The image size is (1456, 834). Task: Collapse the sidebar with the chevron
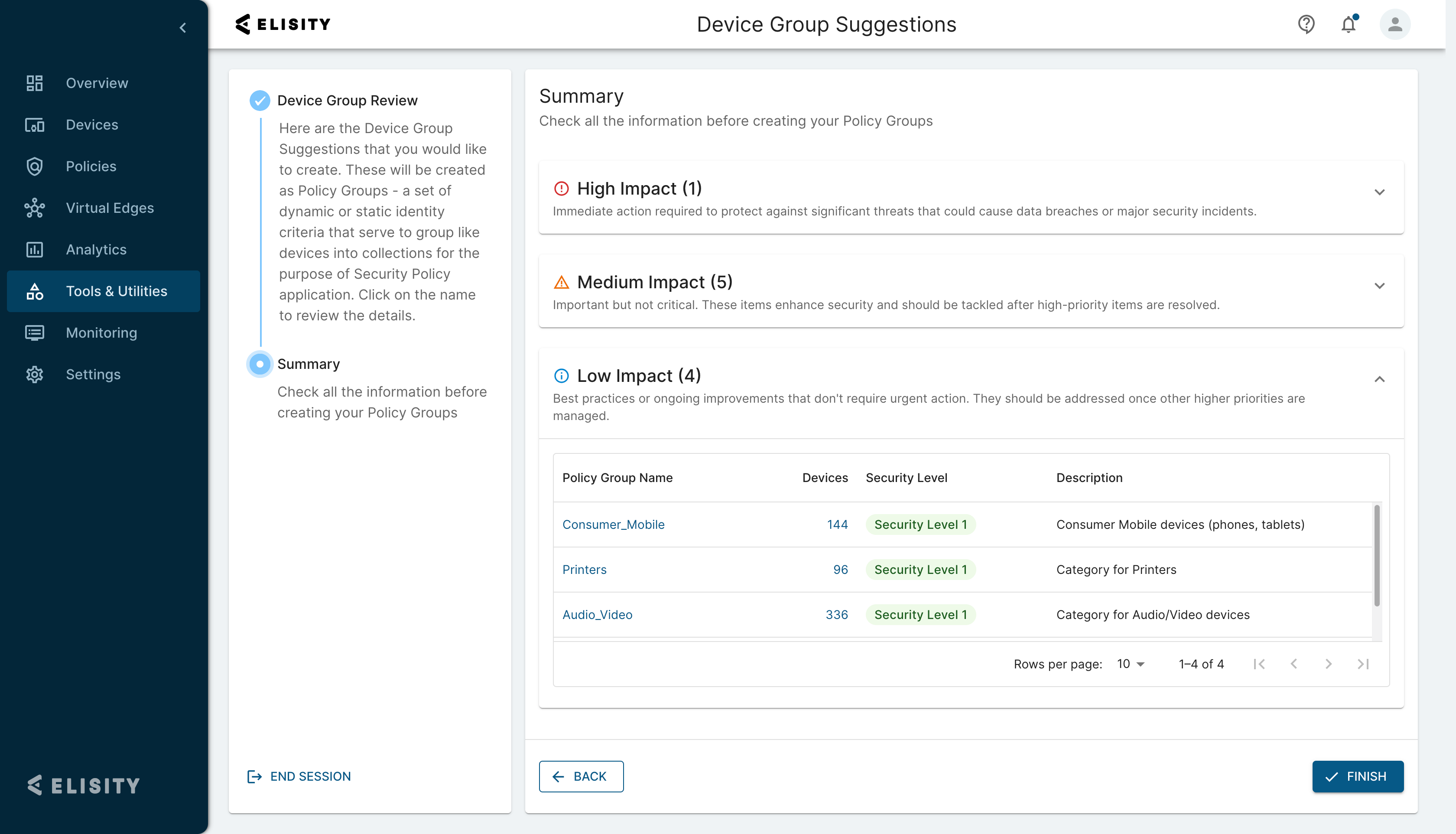(x=182, y=27)
